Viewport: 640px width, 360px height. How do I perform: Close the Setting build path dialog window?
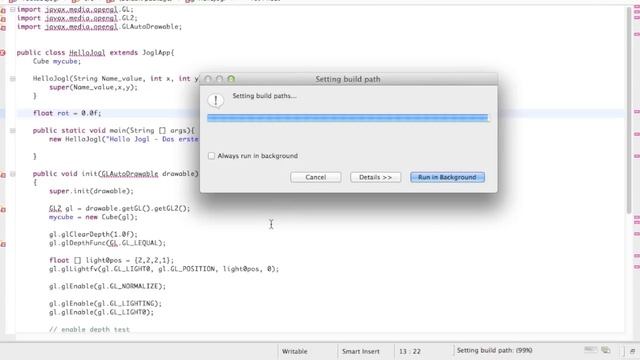(x=208, y=79)
